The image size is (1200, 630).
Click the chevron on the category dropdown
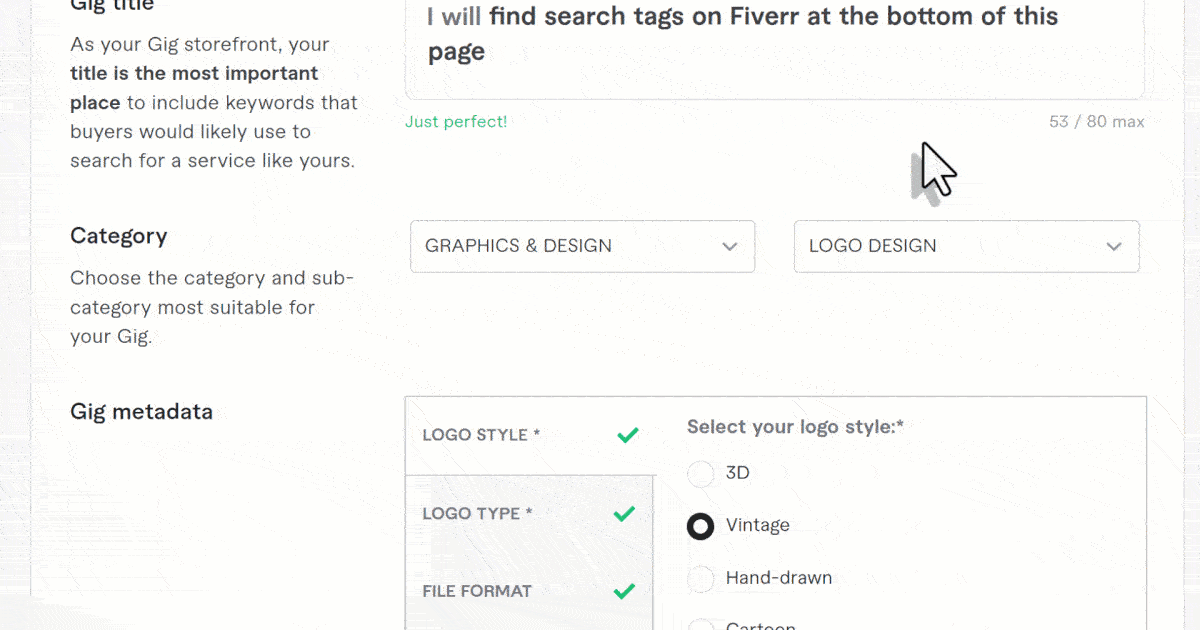729,246
